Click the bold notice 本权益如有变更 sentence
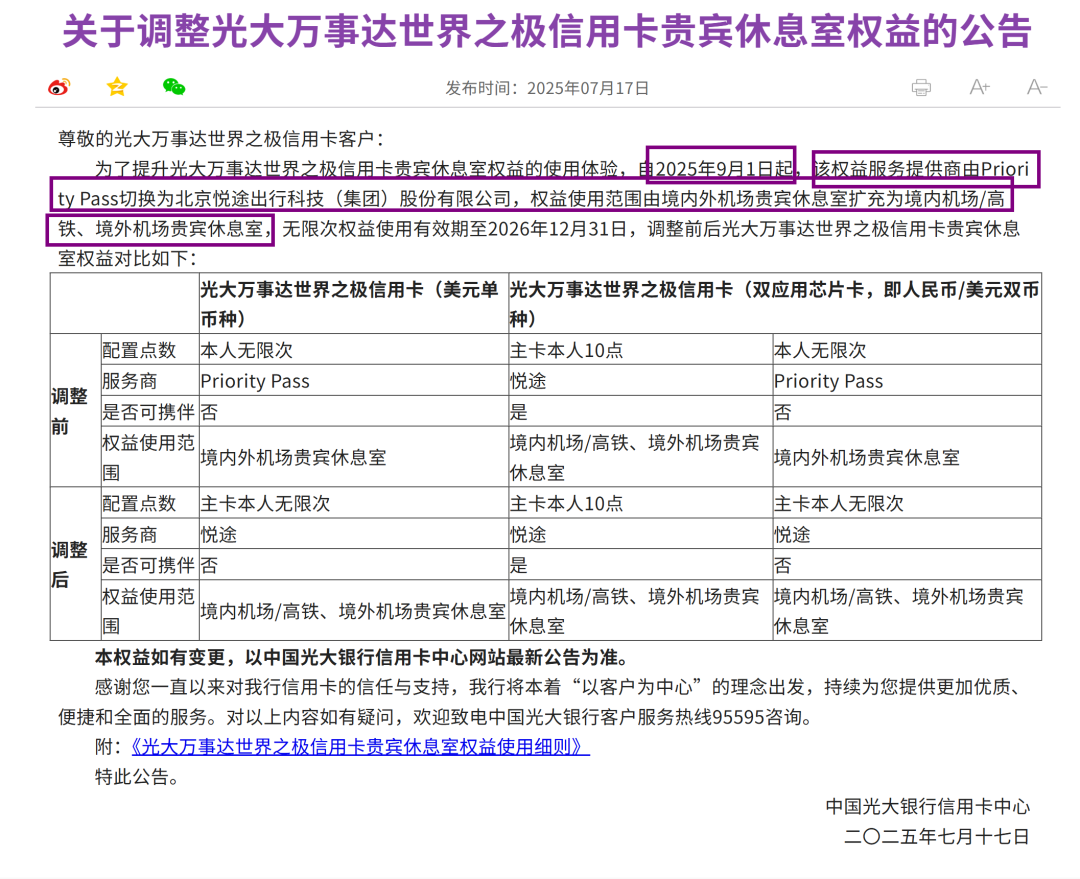The height and width of the screenshot is (879, 1080). pos(362,657)
